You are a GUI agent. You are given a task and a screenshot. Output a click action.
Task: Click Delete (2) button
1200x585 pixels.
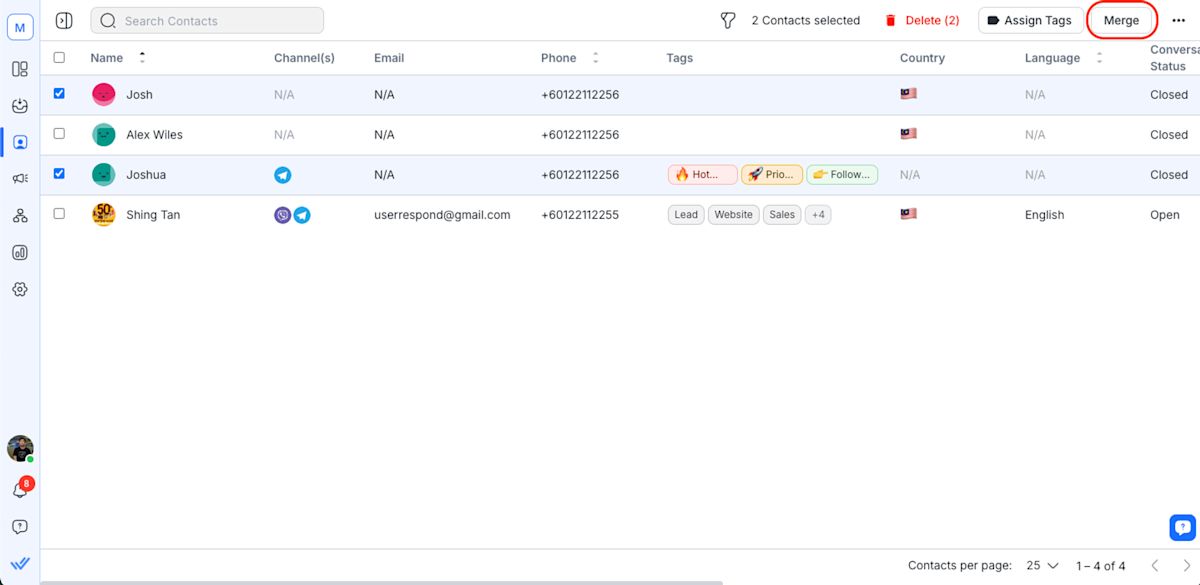(922, 21)
